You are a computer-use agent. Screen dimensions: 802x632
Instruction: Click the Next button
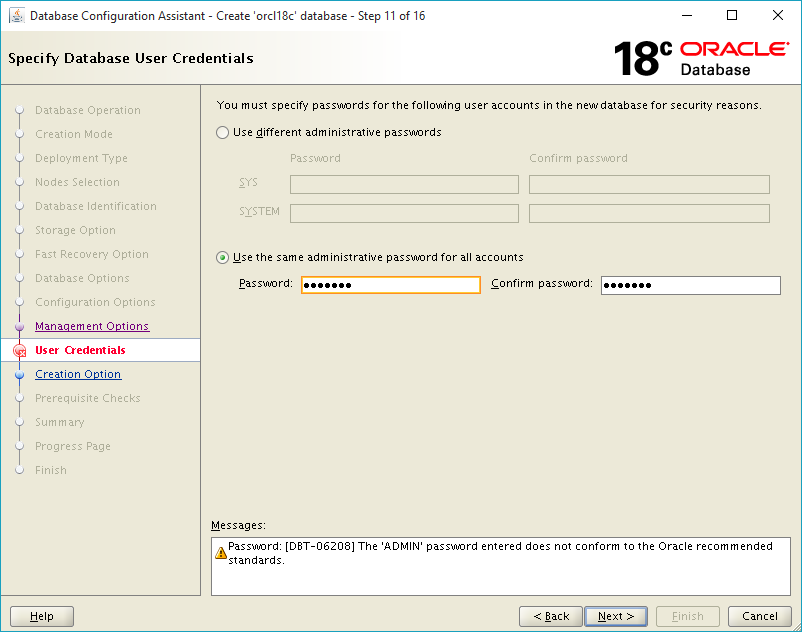coord(616,616)
